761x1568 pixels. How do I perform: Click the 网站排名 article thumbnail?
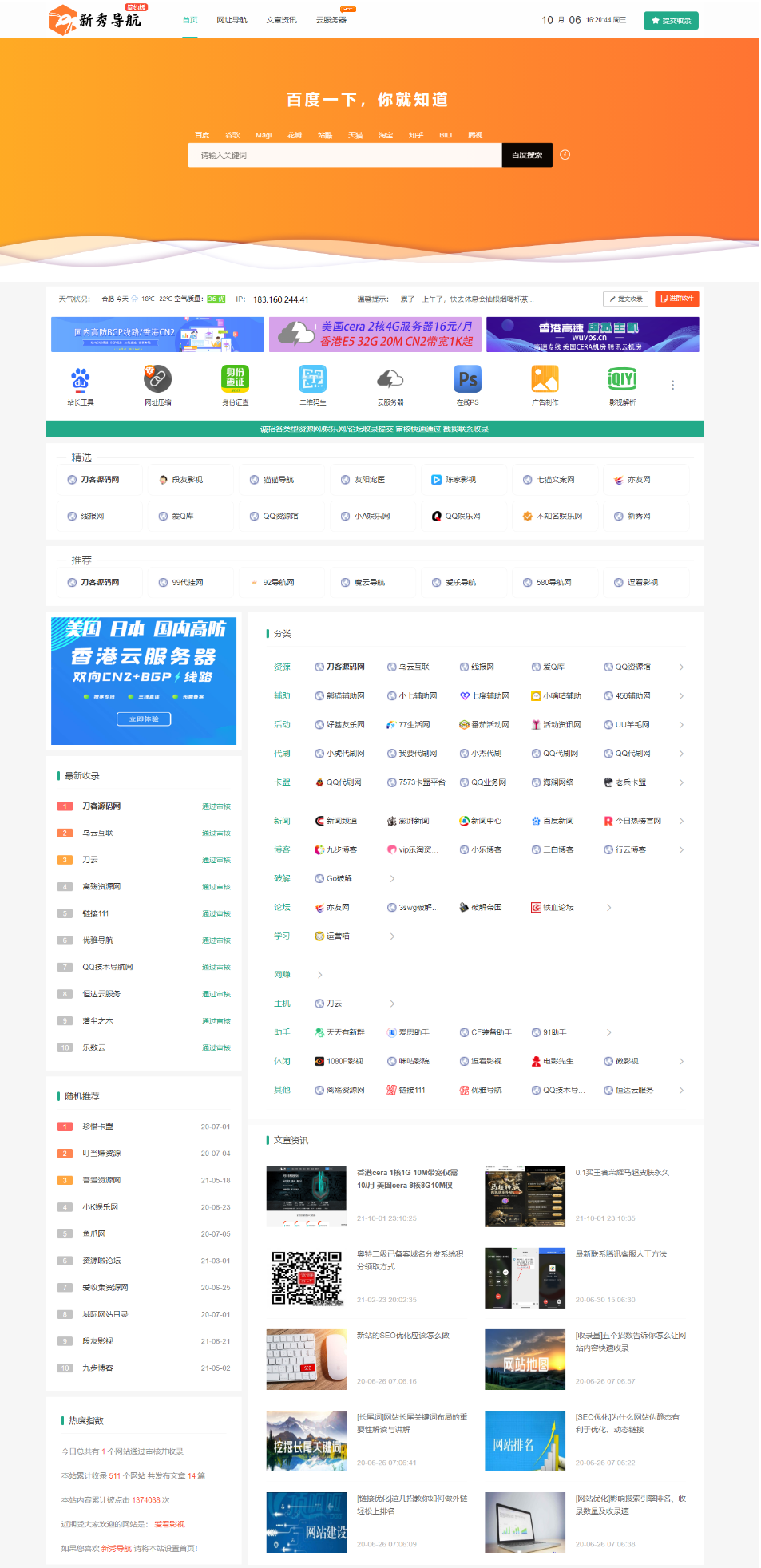point(525,1441)
